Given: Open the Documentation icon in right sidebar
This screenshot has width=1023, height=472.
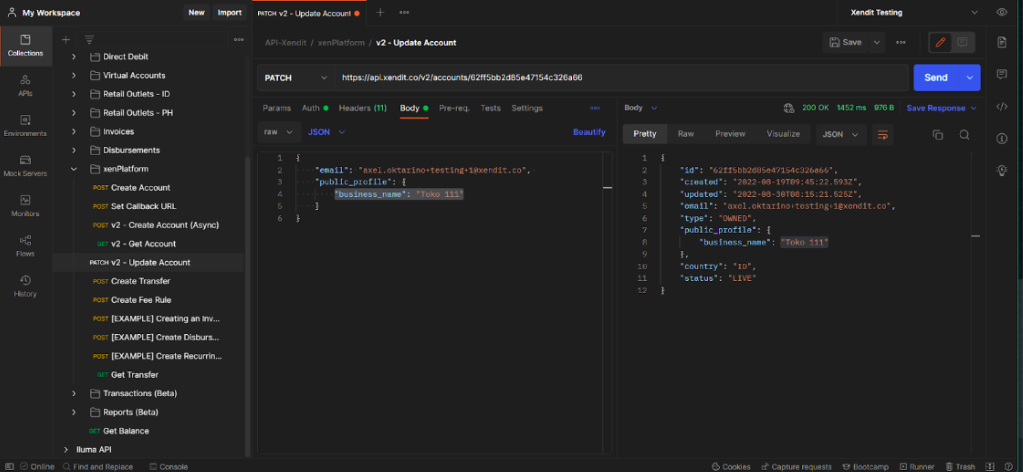Looking at the screenshot, I should 1002,42.
